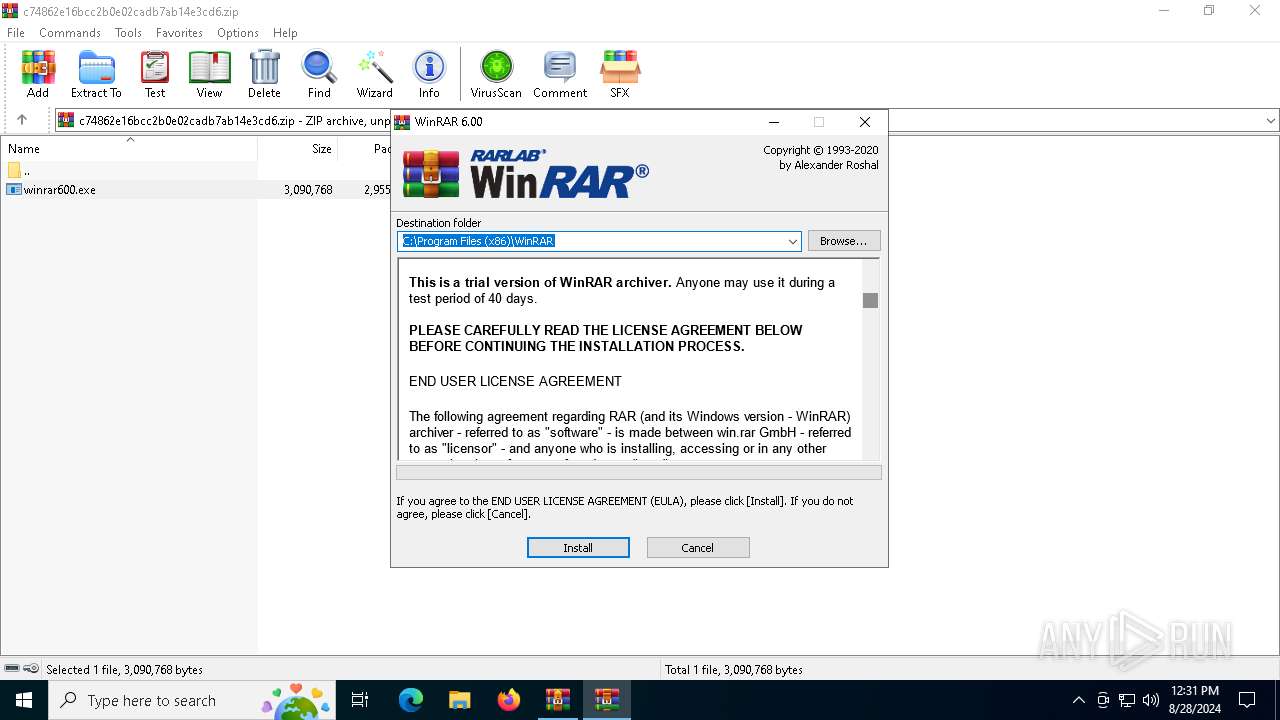Open the Tools menu
Image resolution: width=1280 pixels, height=720 pixels.
128,32
